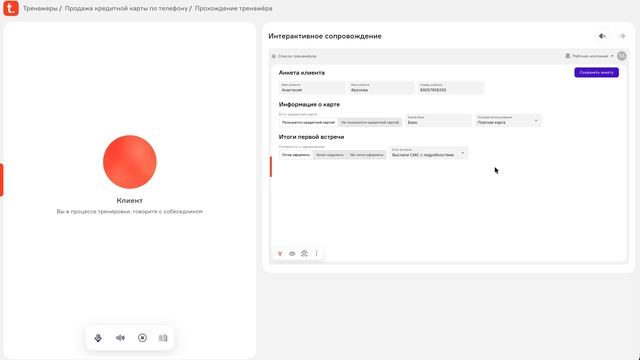Open the Тренажеры breadcrumb link
This screenshot has width=640, height=360.
click(x=40, y=8)
